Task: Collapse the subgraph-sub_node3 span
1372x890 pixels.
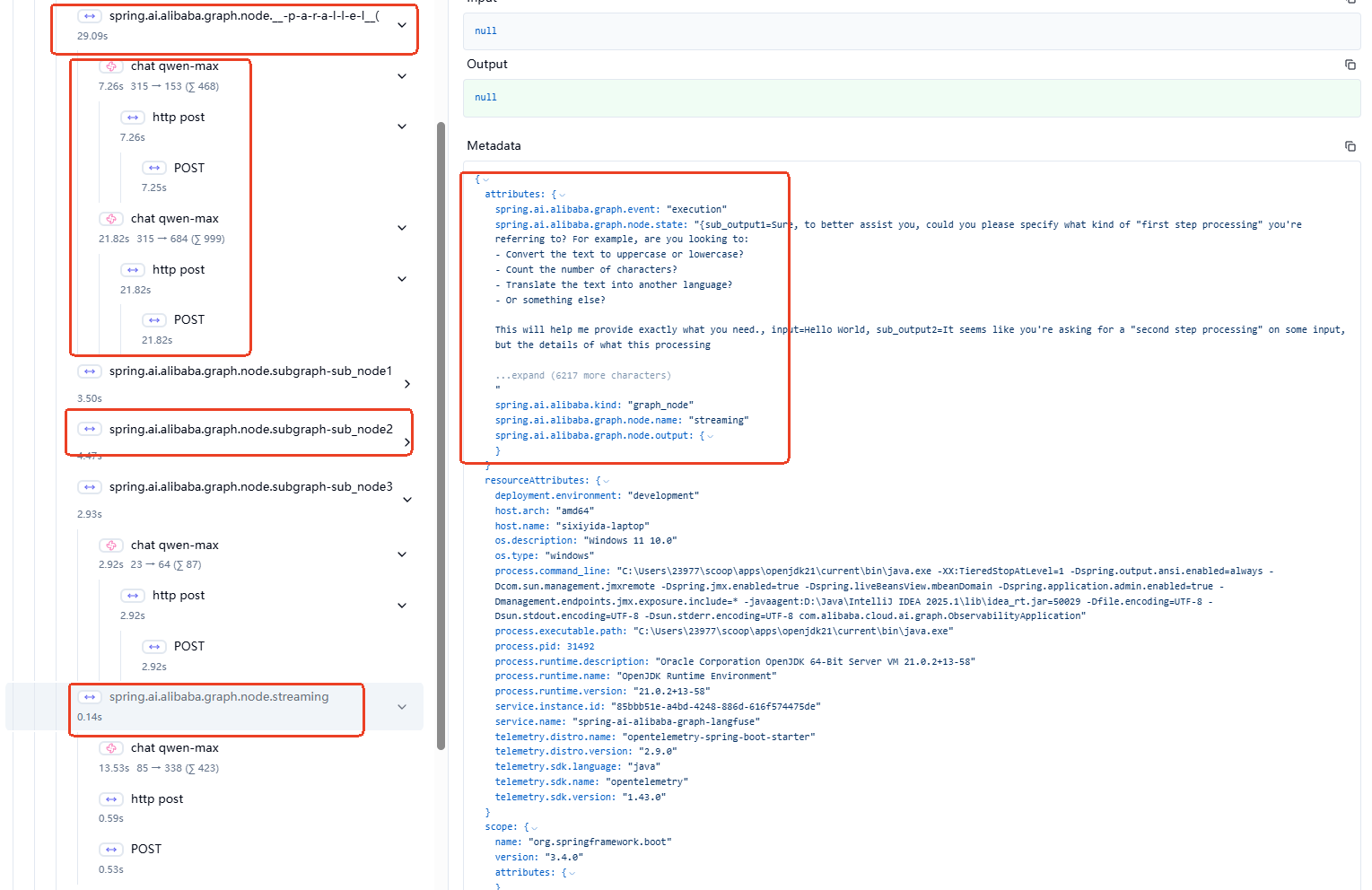Action: 407,500
